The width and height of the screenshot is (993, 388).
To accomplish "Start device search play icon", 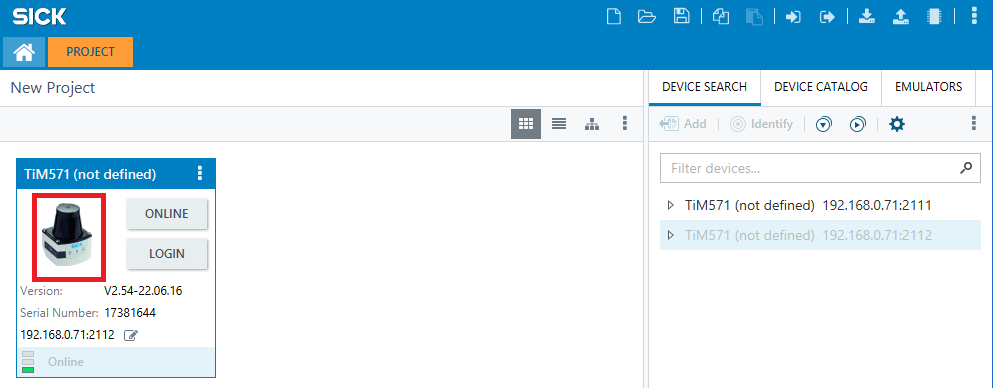I will (857, 125).
